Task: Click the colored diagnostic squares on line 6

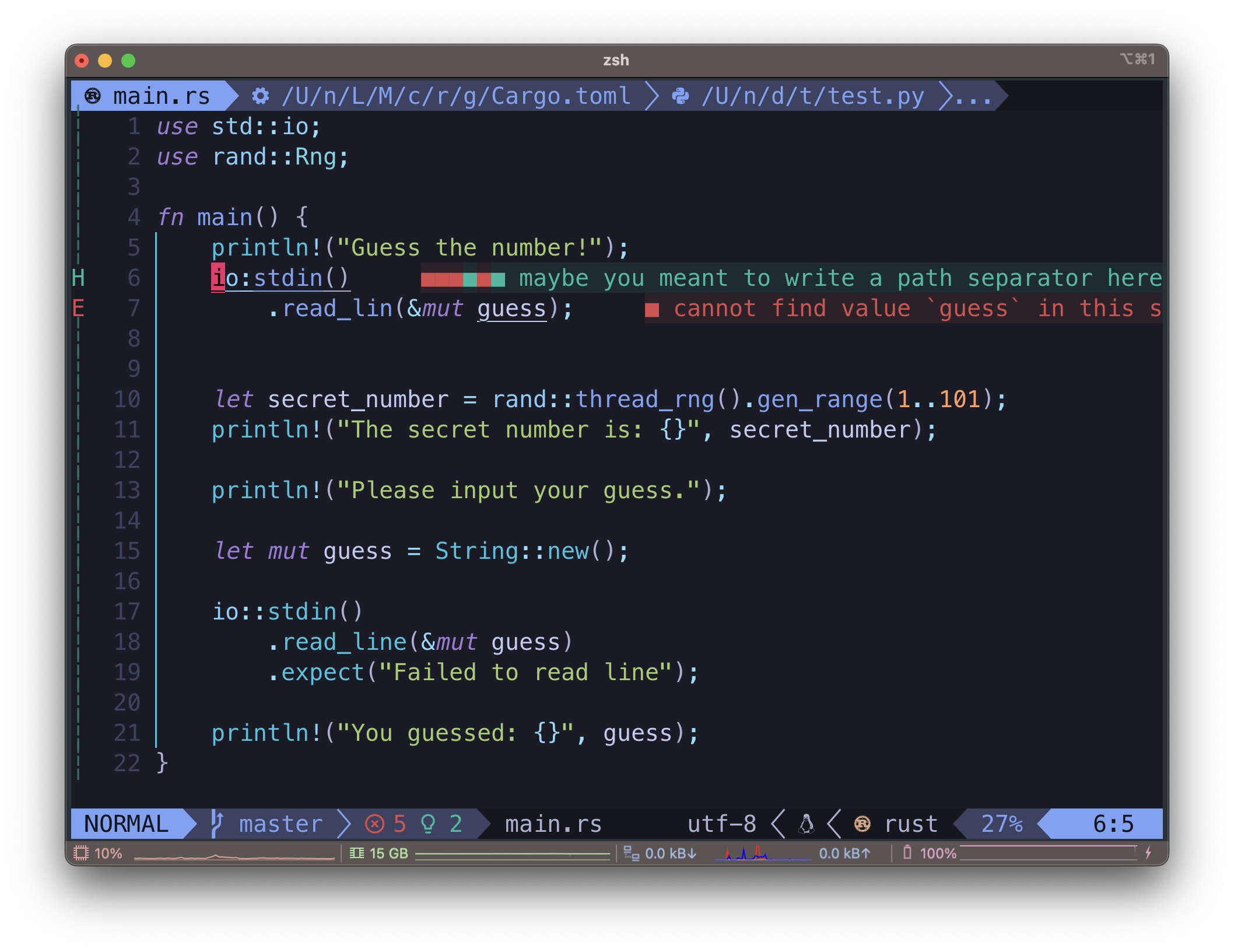Action: [x=463, y=279]
